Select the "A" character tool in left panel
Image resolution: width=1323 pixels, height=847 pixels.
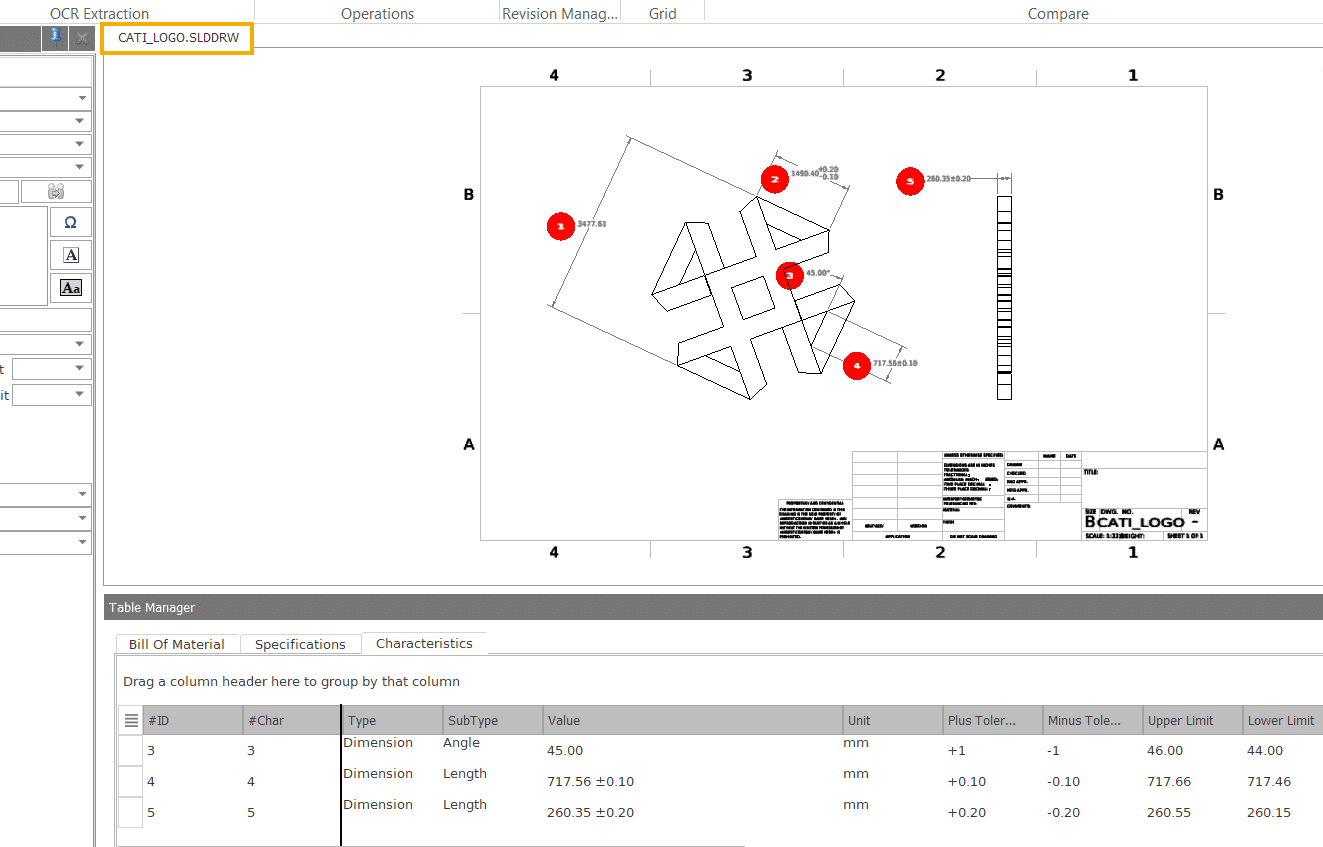tap(70, 255)
